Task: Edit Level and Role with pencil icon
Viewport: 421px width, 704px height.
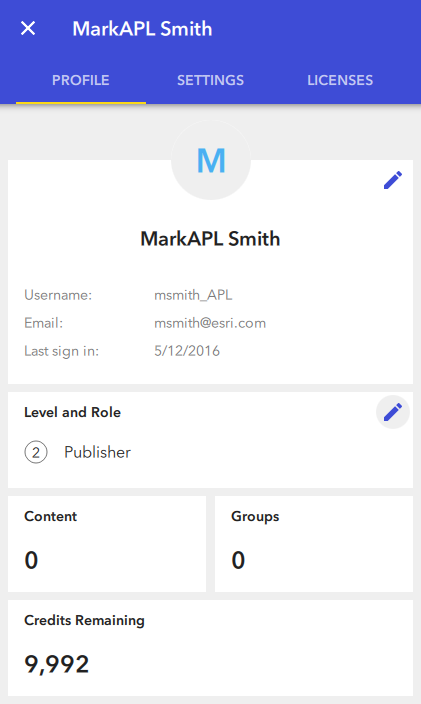Action: [393, 412]
